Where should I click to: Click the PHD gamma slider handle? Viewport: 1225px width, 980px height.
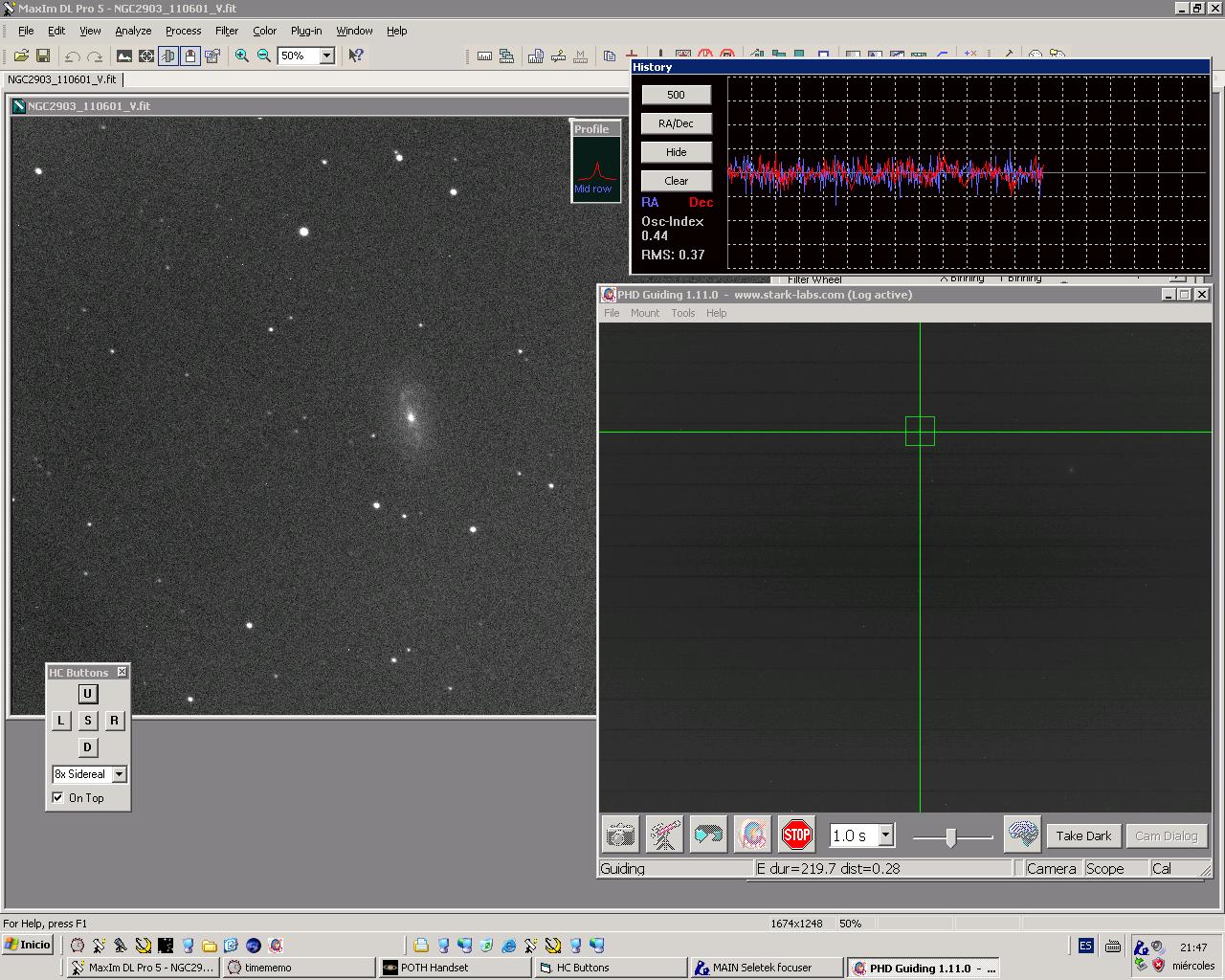(950, 838)
